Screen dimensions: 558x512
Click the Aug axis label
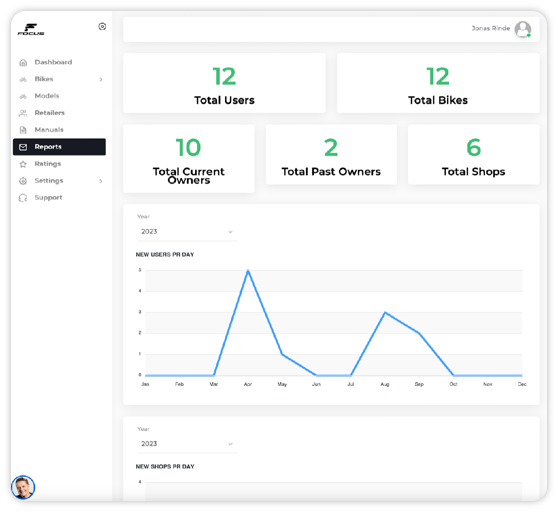pyautogui.click(x=385, y=384)
